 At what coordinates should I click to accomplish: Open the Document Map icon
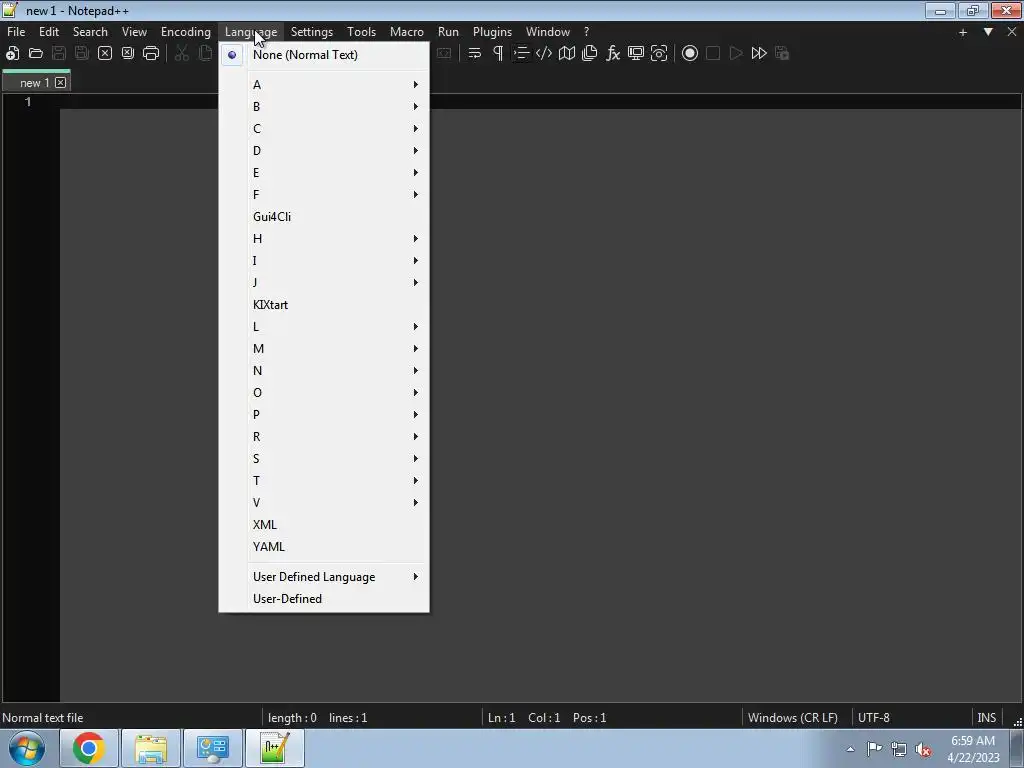click(567, 54)
